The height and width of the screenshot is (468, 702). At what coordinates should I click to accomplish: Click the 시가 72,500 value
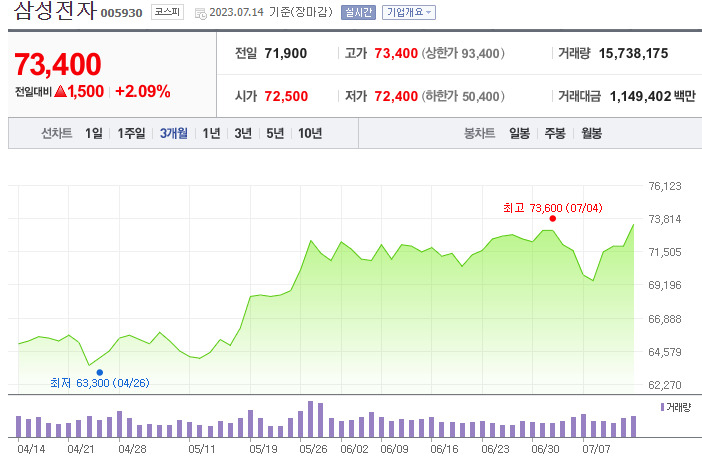click(286, 96)
